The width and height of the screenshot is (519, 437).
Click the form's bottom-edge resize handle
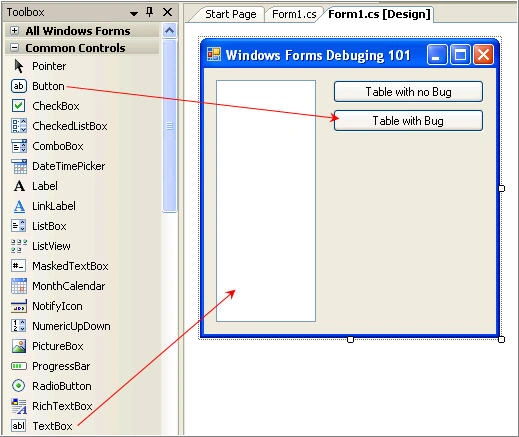(x=350, y=339)
